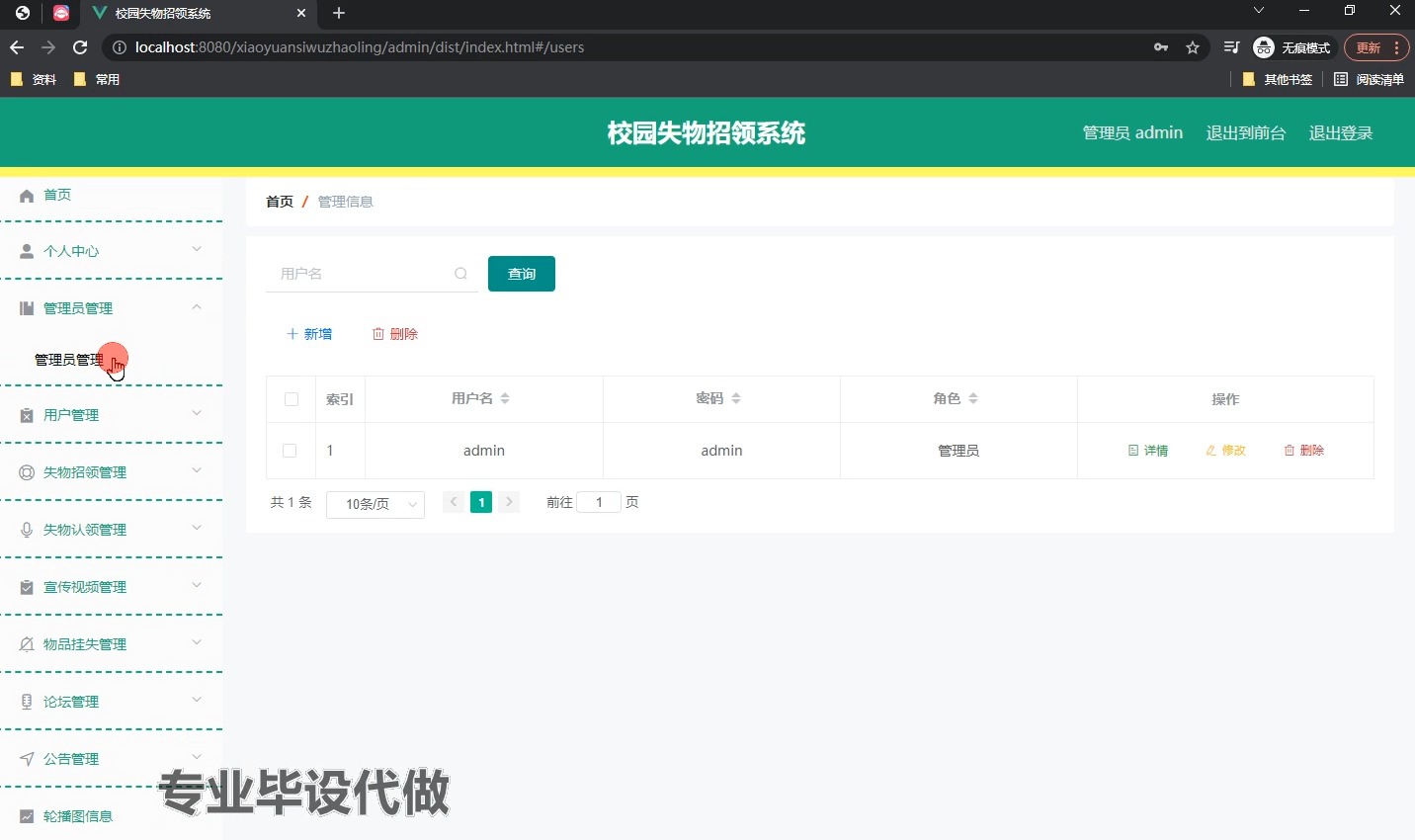1415x840 pixels.
Task: Click the 更新 browser update button
Action: coord(1374,47)
